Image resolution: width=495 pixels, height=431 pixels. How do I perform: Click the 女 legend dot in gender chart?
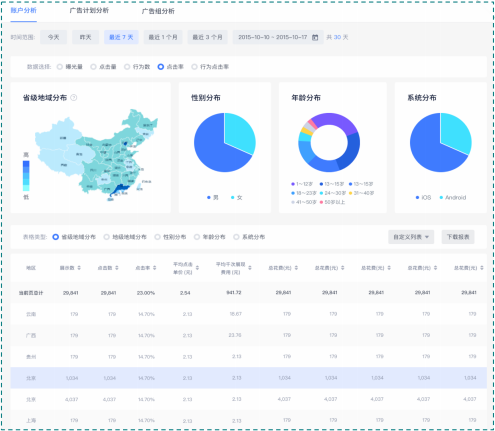(232, 198)
